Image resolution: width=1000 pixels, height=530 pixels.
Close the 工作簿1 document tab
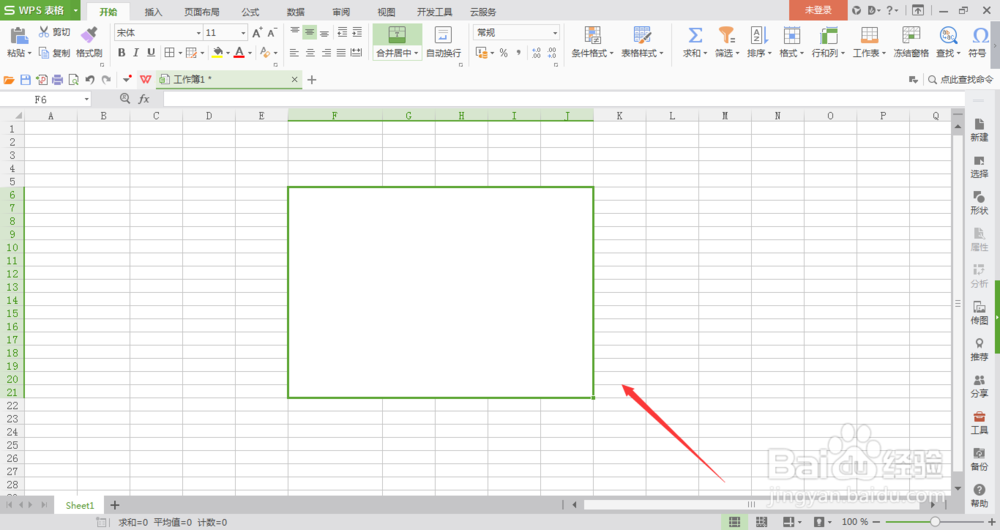coord(294,80)
